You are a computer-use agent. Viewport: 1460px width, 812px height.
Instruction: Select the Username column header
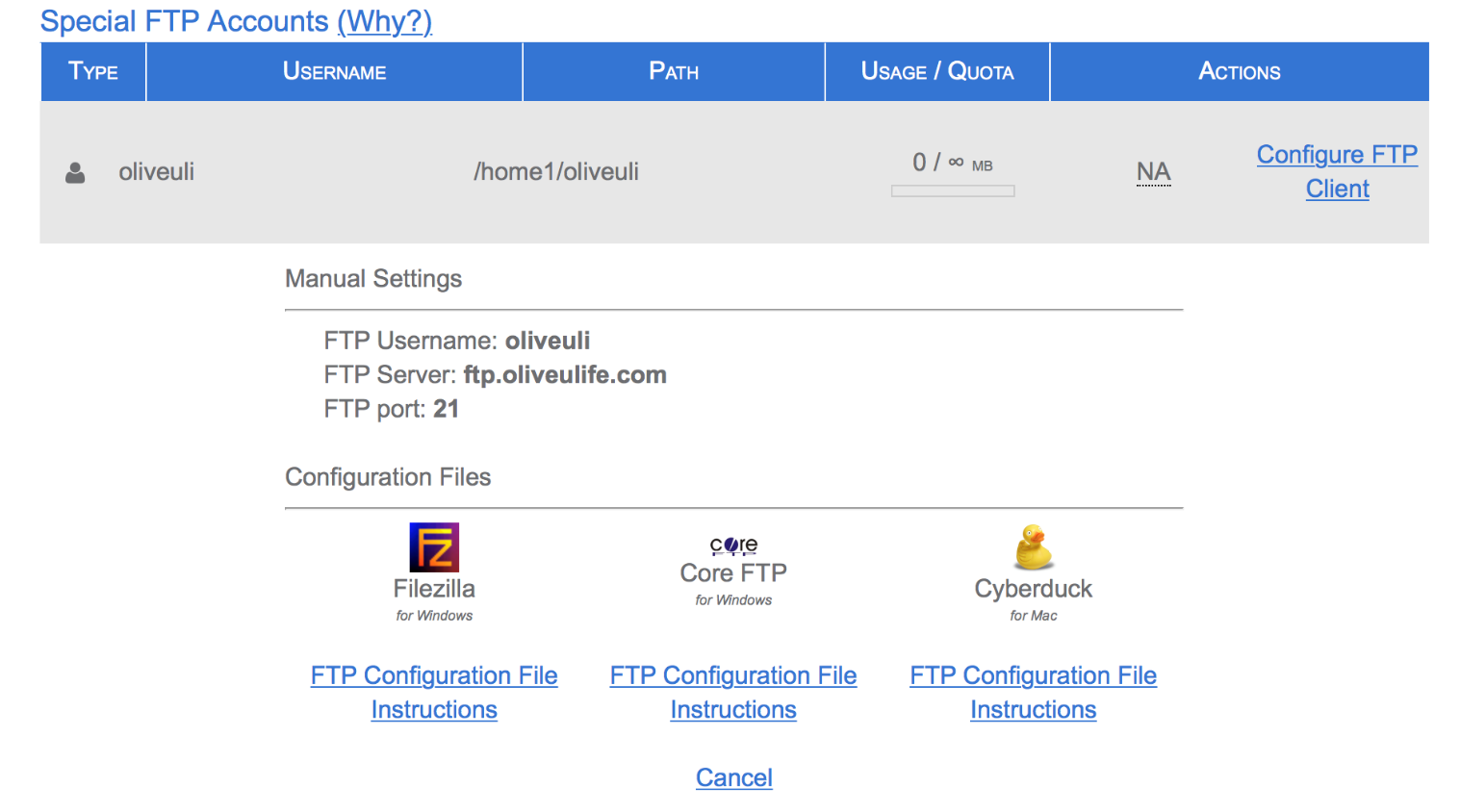point(334,72)
